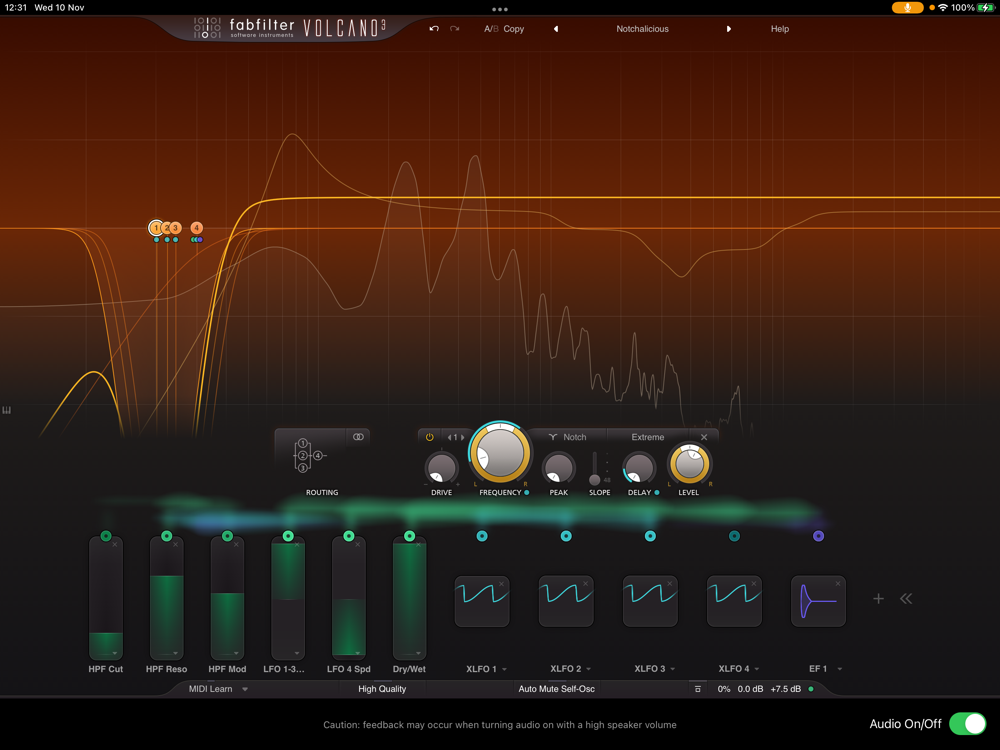Image resolution: width=1000 pixels, height=750 pixels.
Task: Add a new modulation source with plus
Action: (878, 598)
